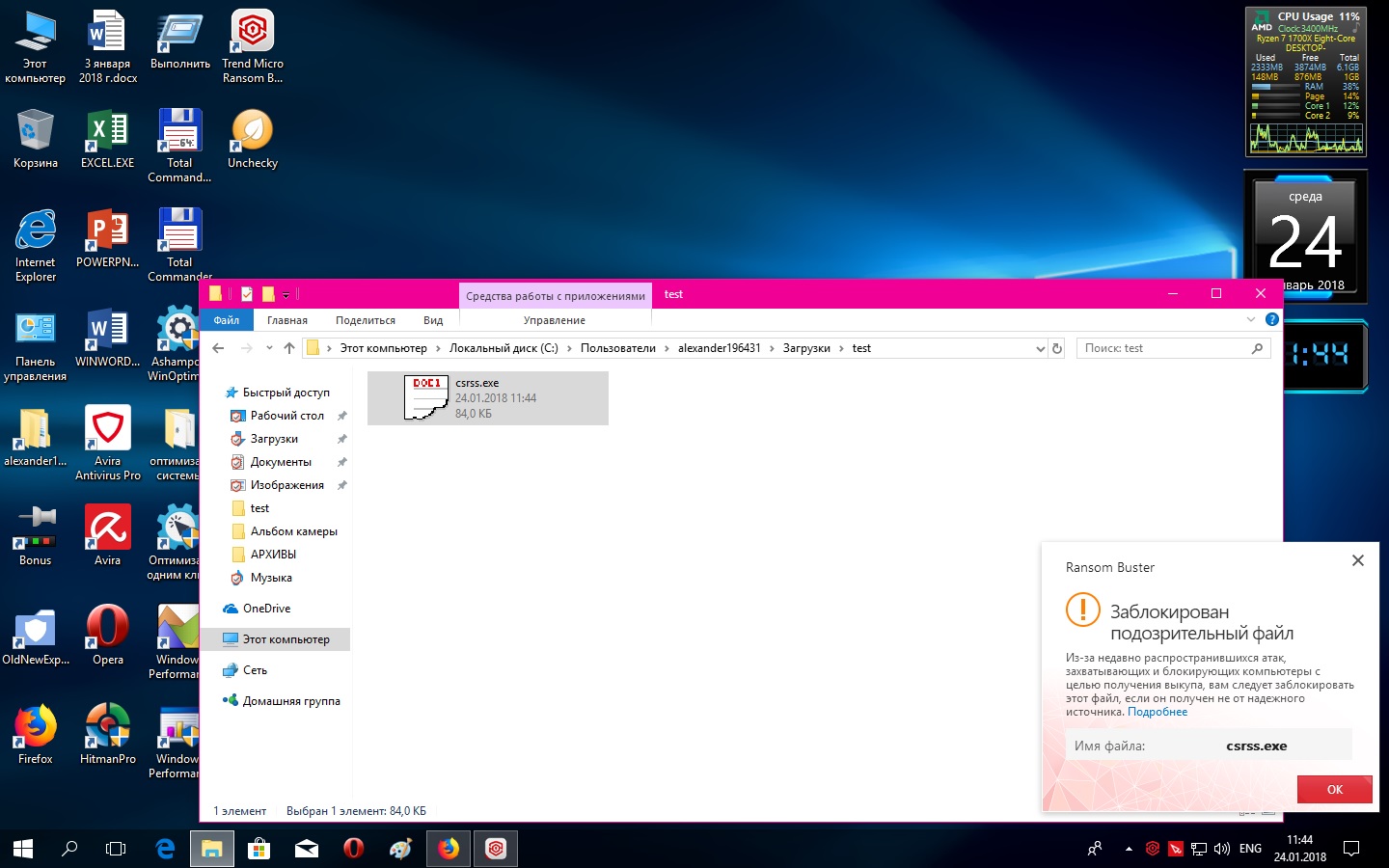Open the Главная ribbon tab

[287, 320]
